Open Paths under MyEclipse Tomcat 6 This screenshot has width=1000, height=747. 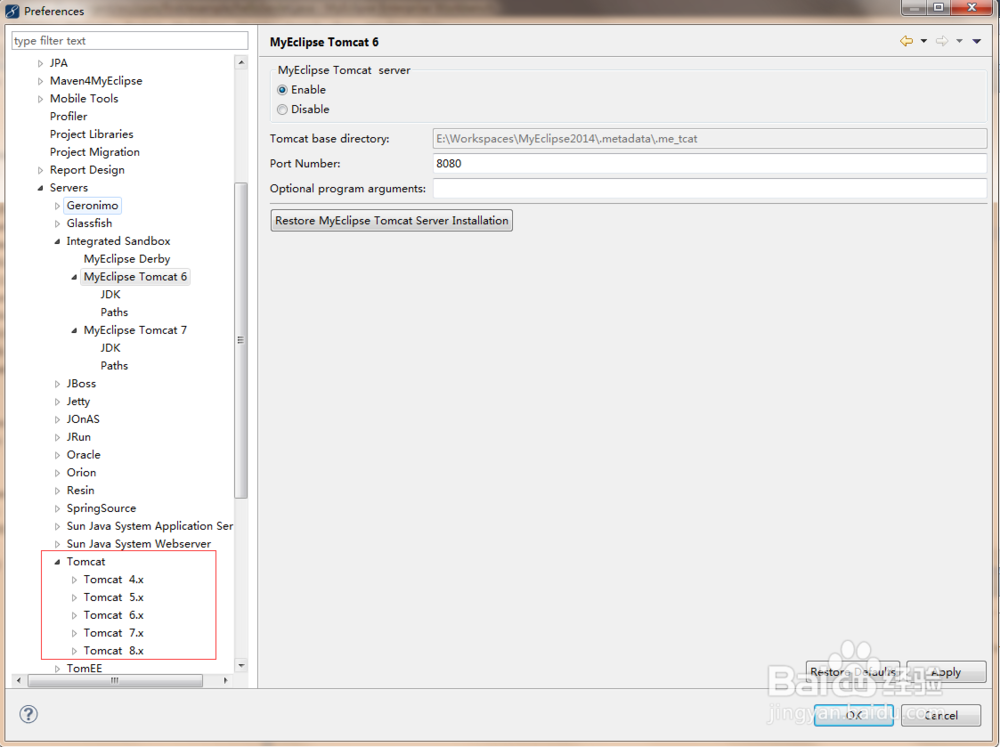click(x=114, y=312)
